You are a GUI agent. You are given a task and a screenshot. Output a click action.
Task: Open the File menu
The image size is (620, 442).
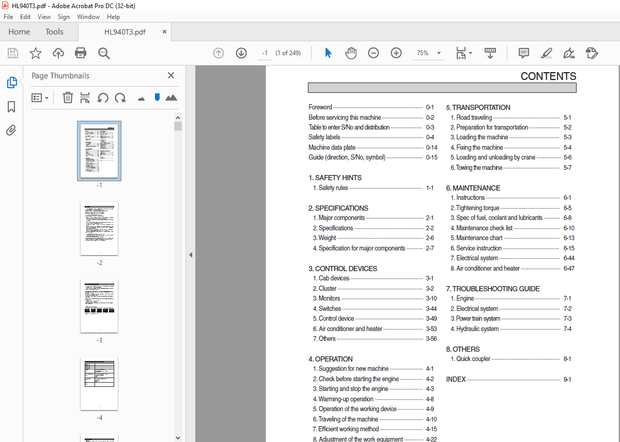click(x=8, y=17)
